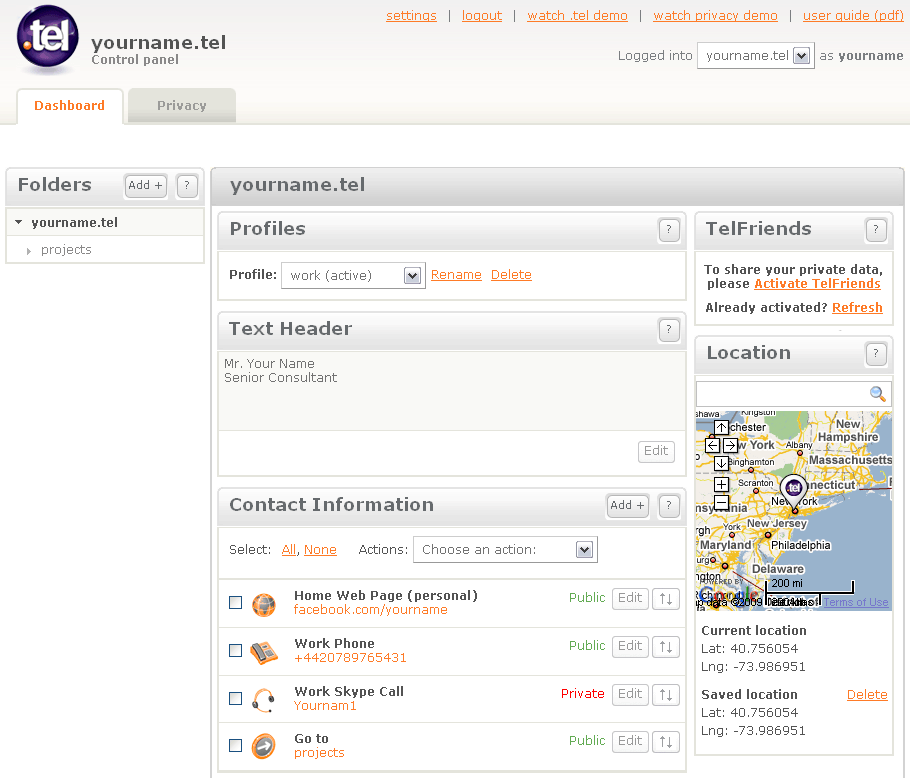
Task: Open help for the TelFriends panel
Action: point(876,231)
